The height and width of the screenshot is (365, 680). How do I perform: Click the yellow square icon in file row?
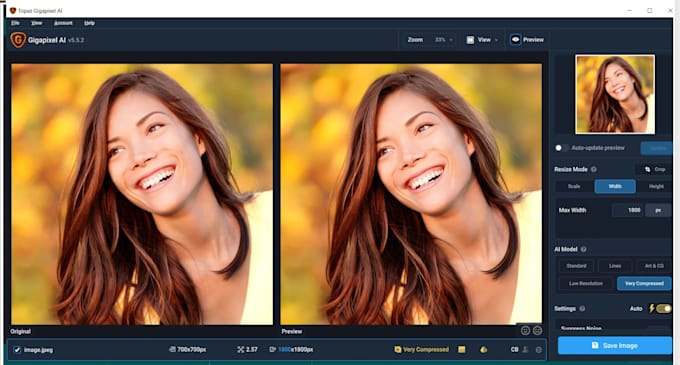(461, 349)
